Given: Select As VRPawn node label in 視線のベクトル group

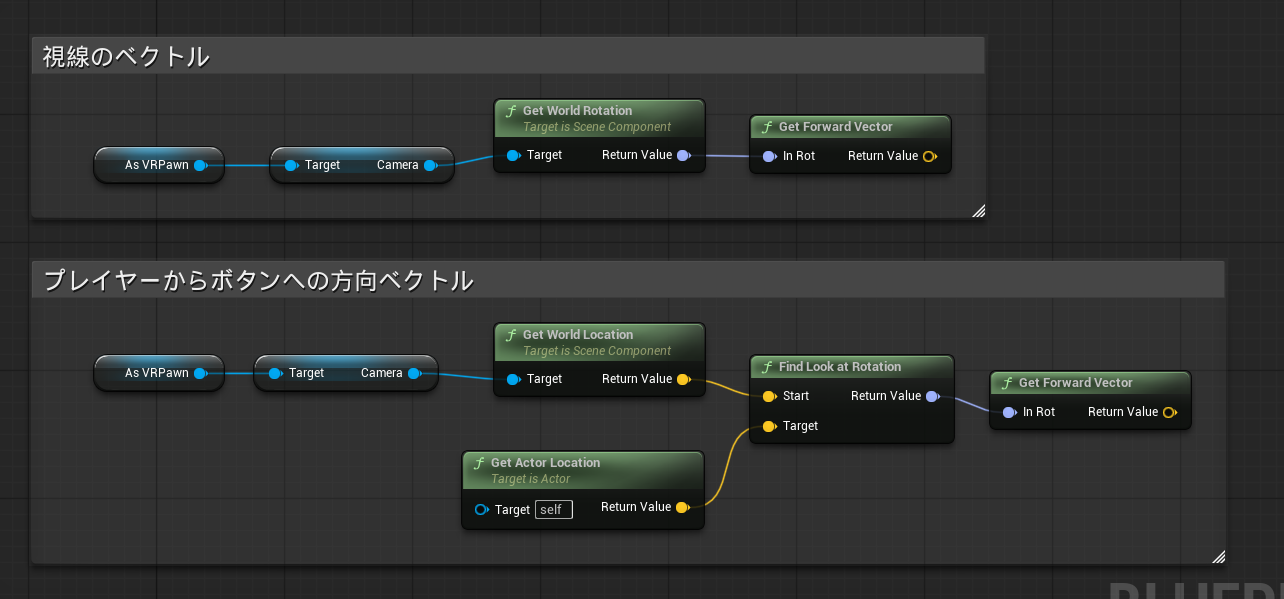Looking at the screenshot, I should click(157, 165).
